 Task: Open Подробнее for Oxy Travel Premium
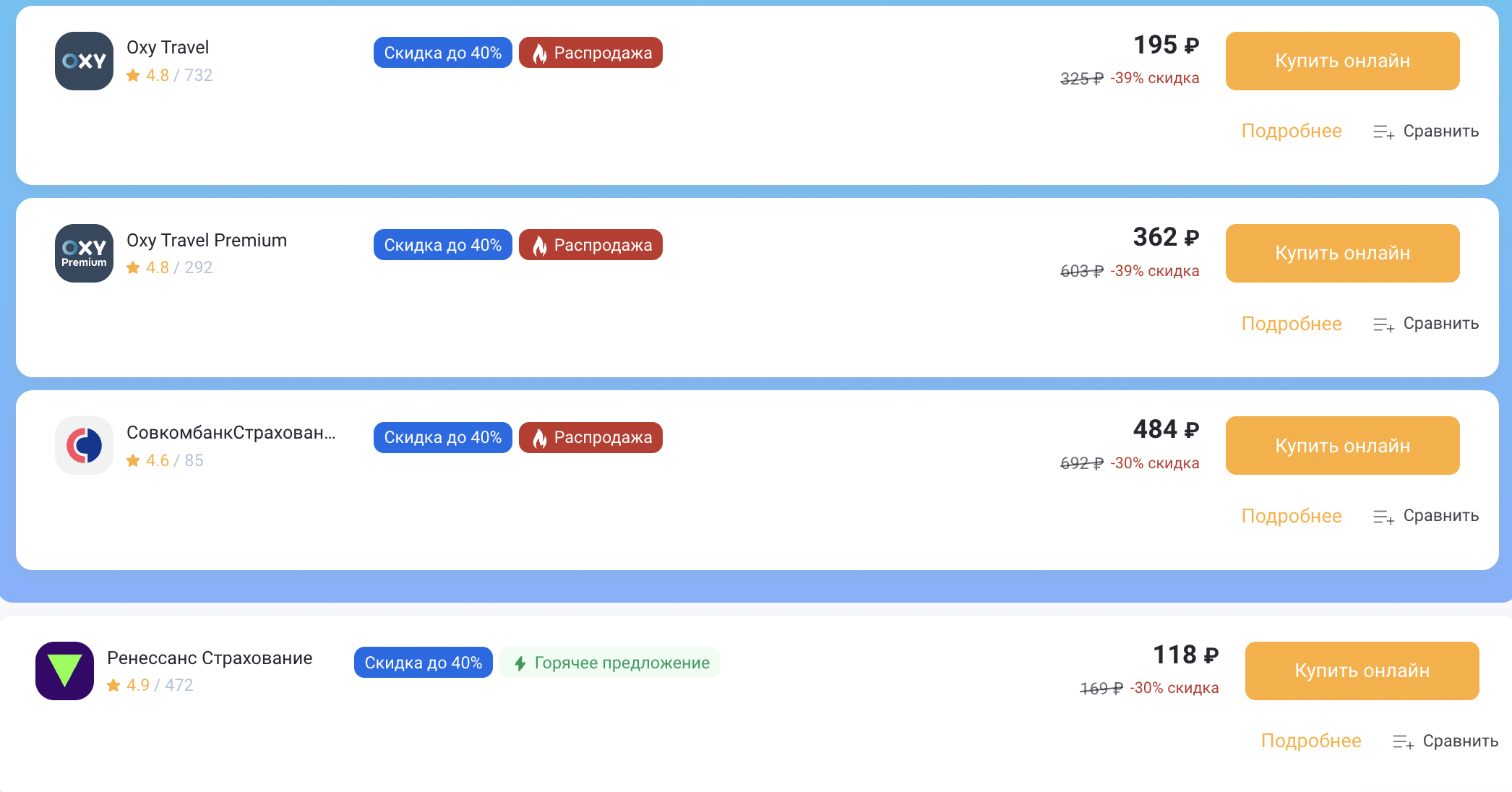click(x=1291, y=324)
